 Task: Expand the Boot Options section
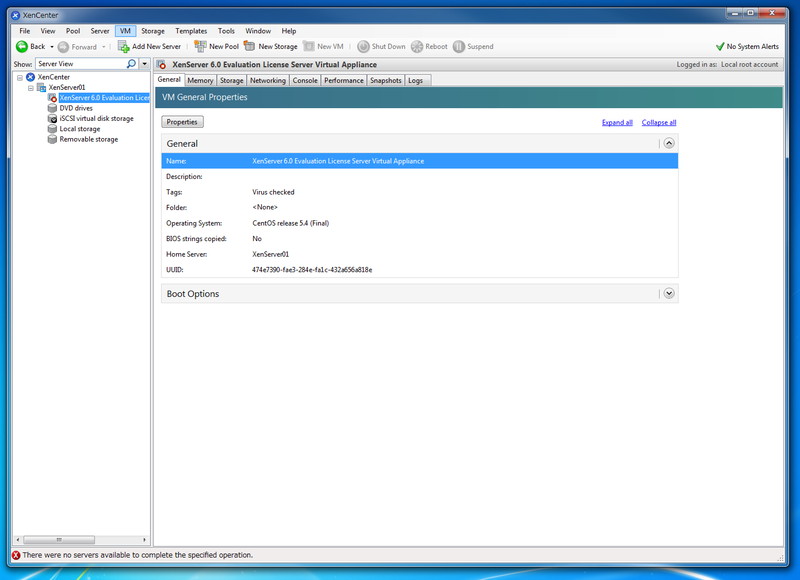pos(669,293)
